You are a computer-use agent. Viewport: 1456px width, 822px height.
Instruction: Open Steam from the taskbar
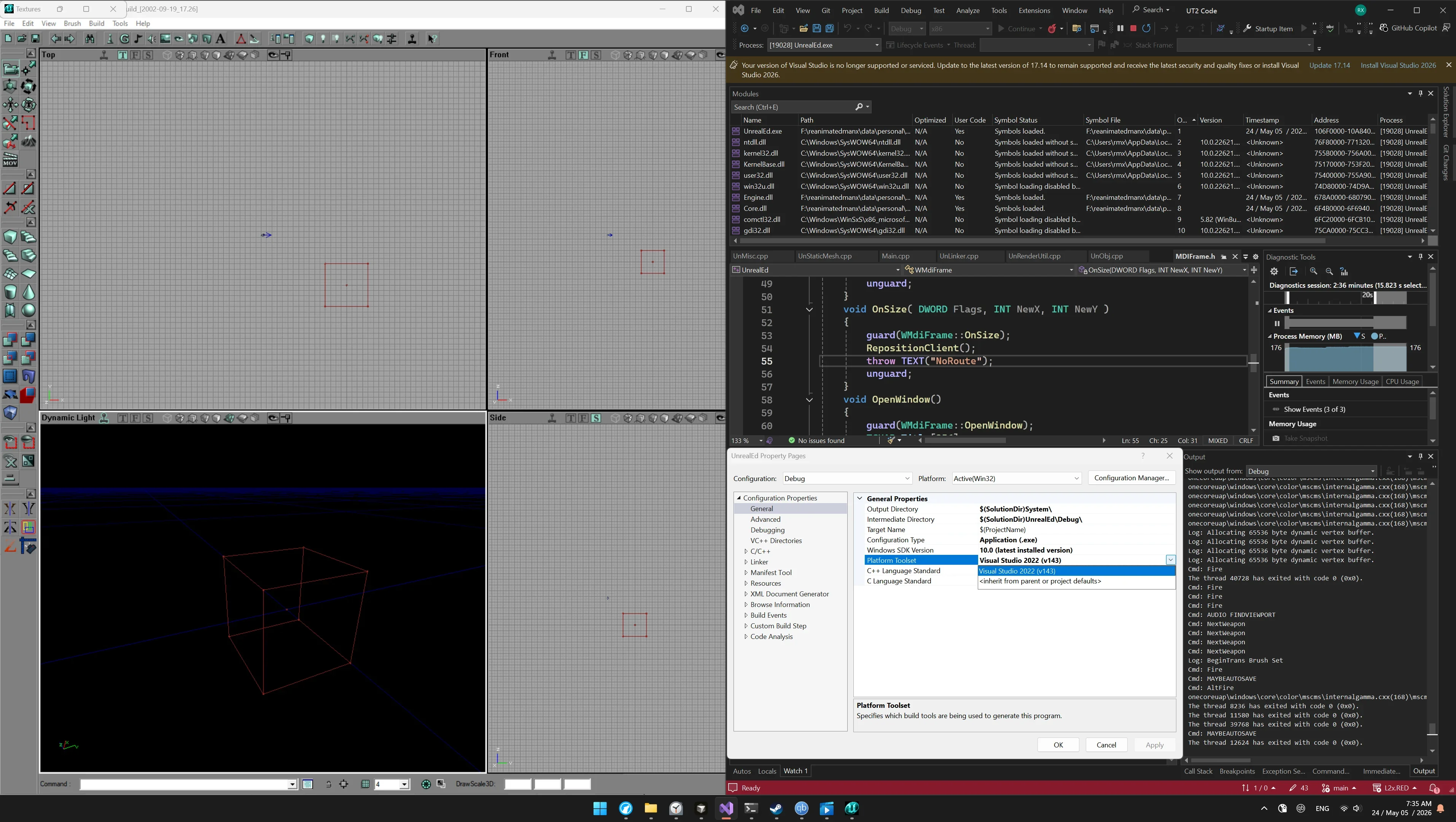(776, 808)
